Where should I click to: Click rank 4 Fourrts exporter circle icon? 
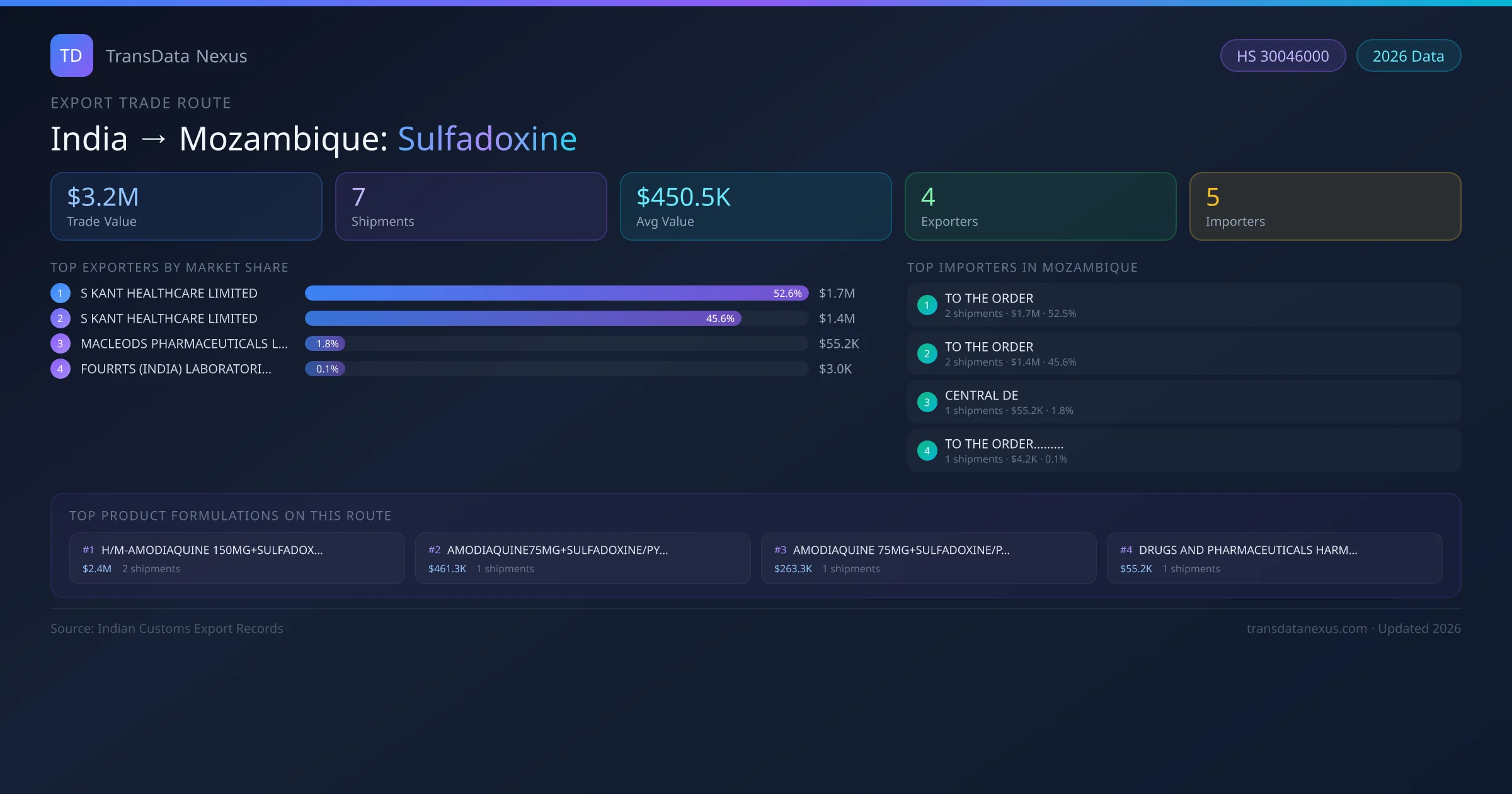pos(60,369)
